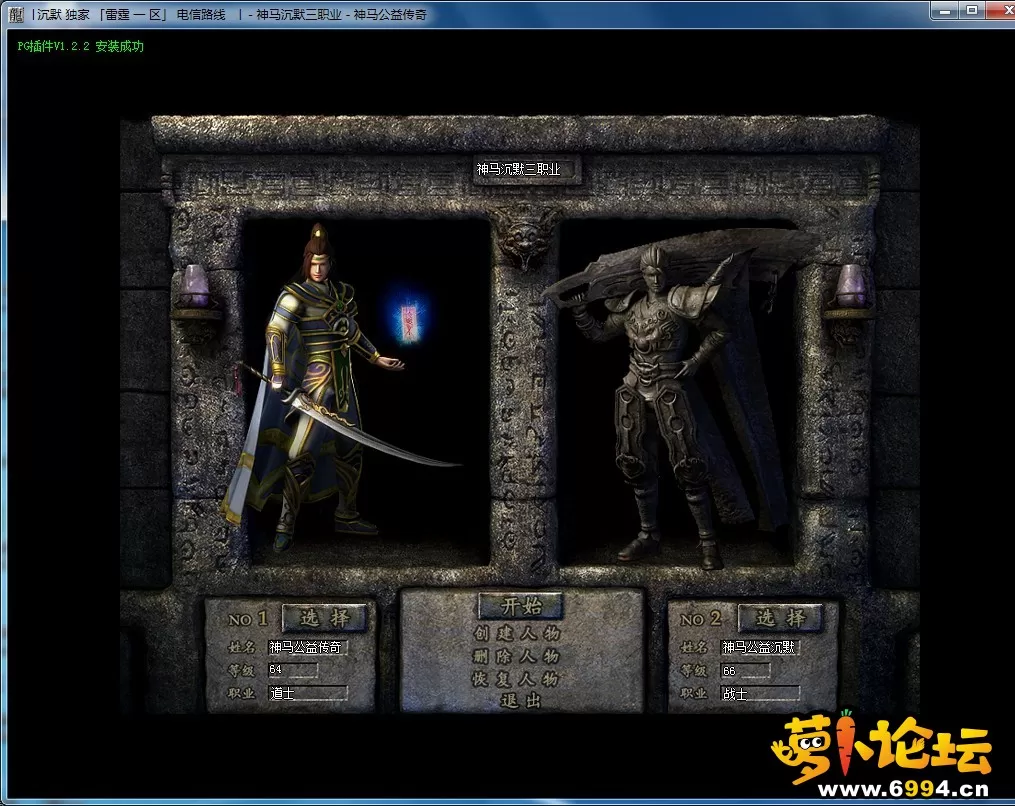
Task: Choose 创建人物 to create a character
Action: point(517,633)
